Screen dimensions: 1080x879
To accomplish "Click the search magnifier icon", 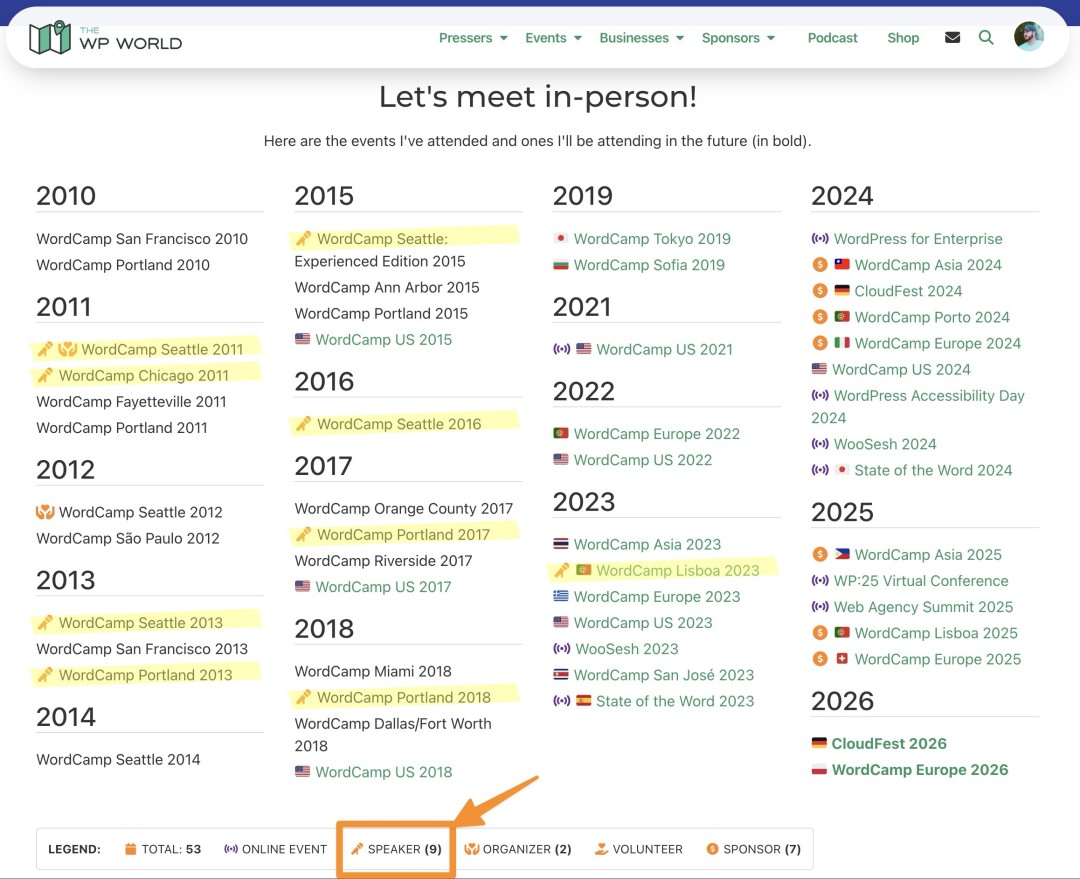I will click(986, 37).
